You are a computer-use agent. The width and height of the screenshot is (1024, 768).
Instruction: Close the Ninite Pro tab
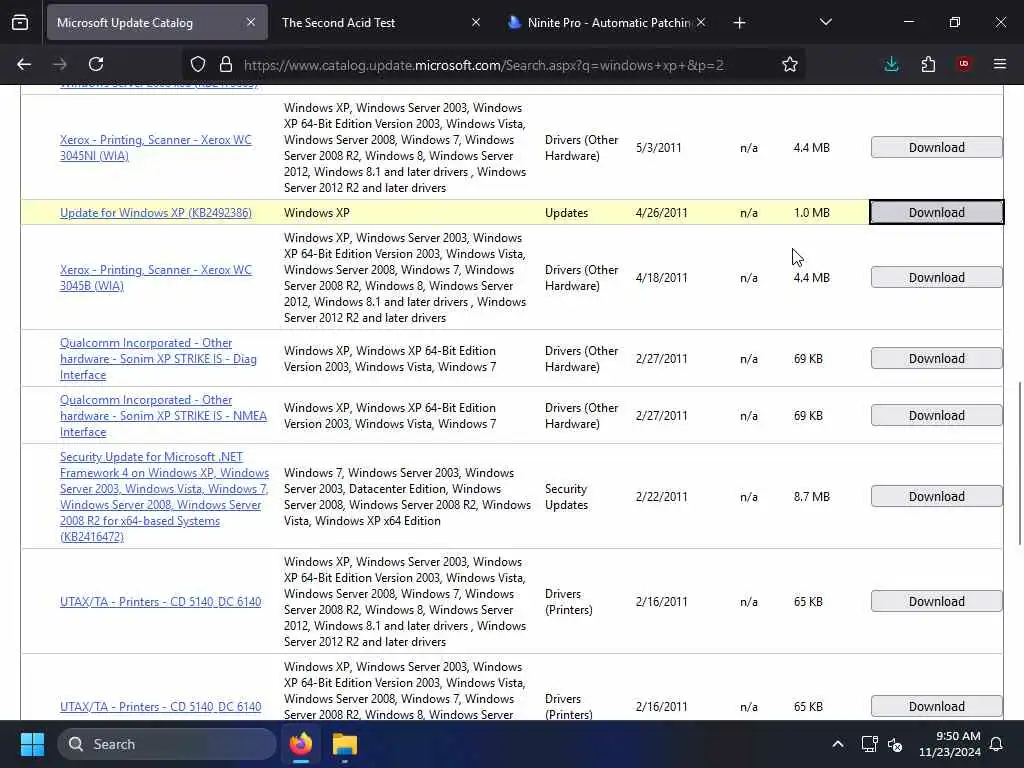(x=701, y=22)
